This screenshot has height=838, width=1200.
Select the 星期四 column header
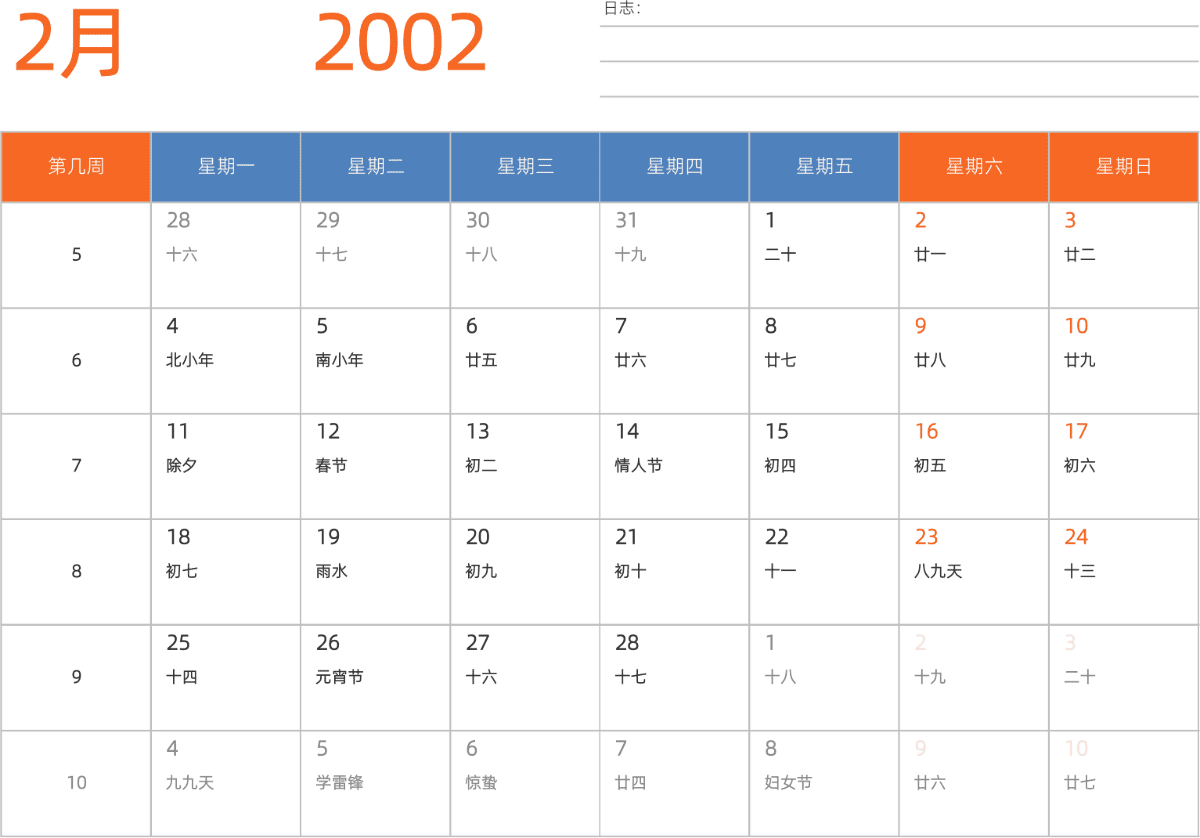[x=675, y=167]
